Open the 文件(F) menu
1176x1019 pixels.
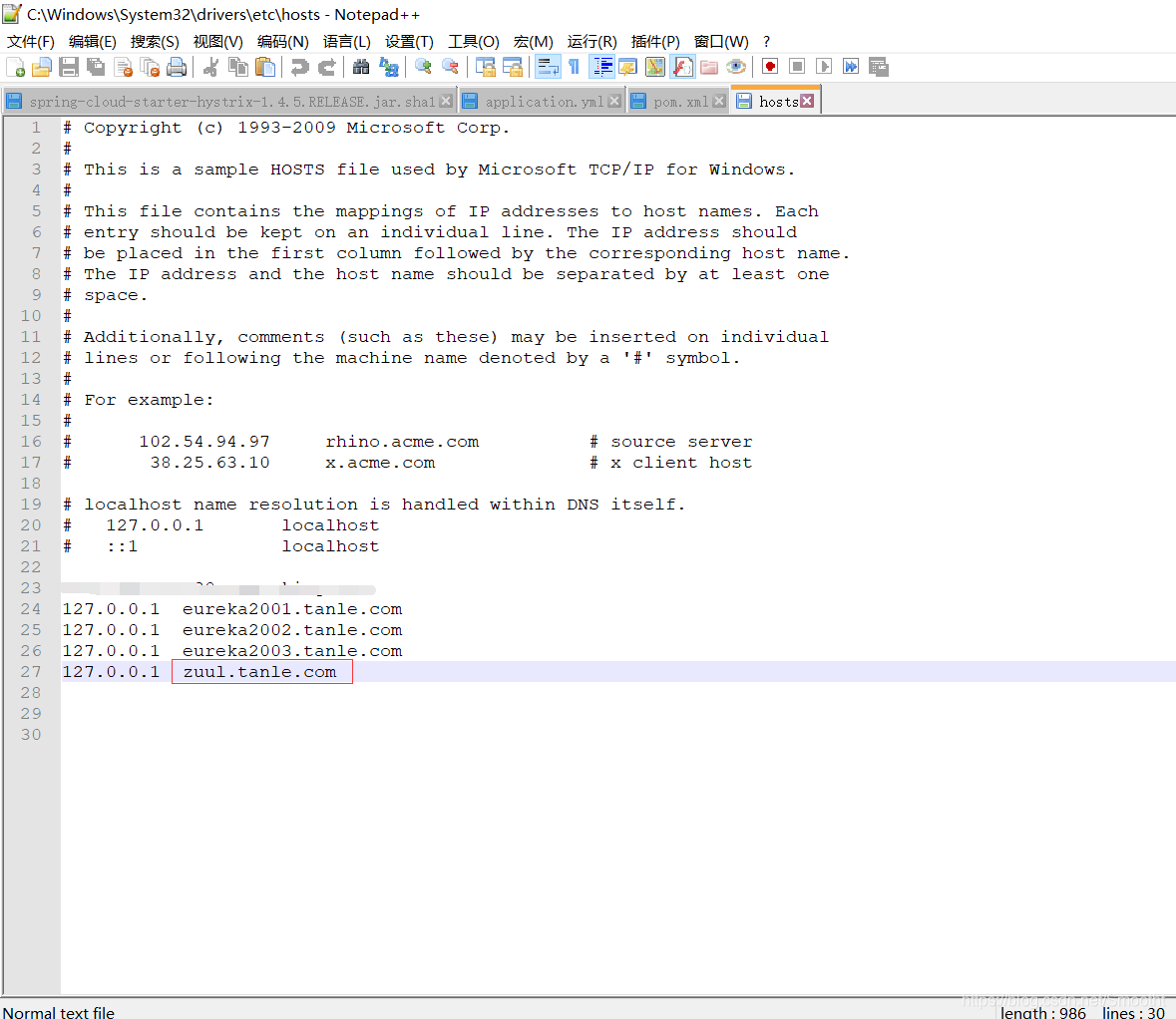(31, 41)
